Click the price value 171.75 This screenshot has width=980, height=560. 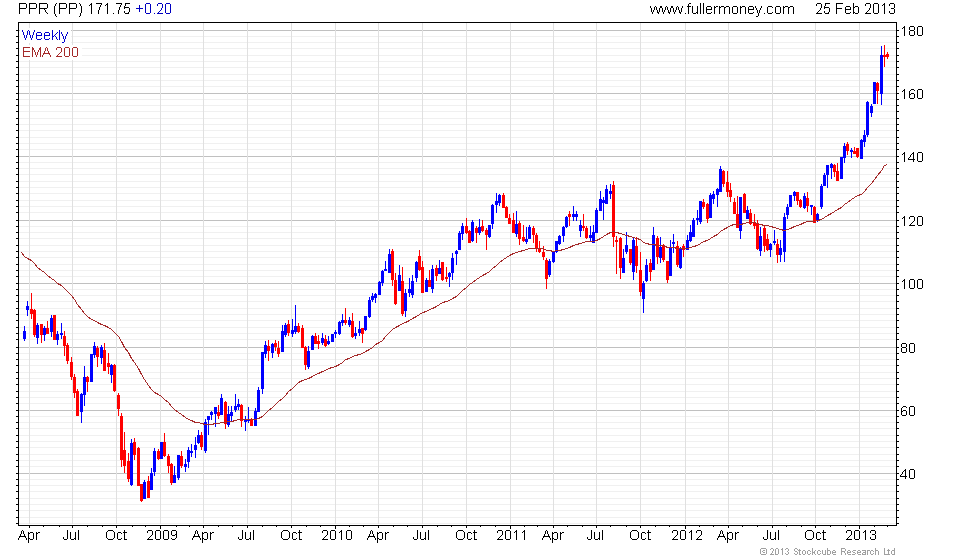109,9
